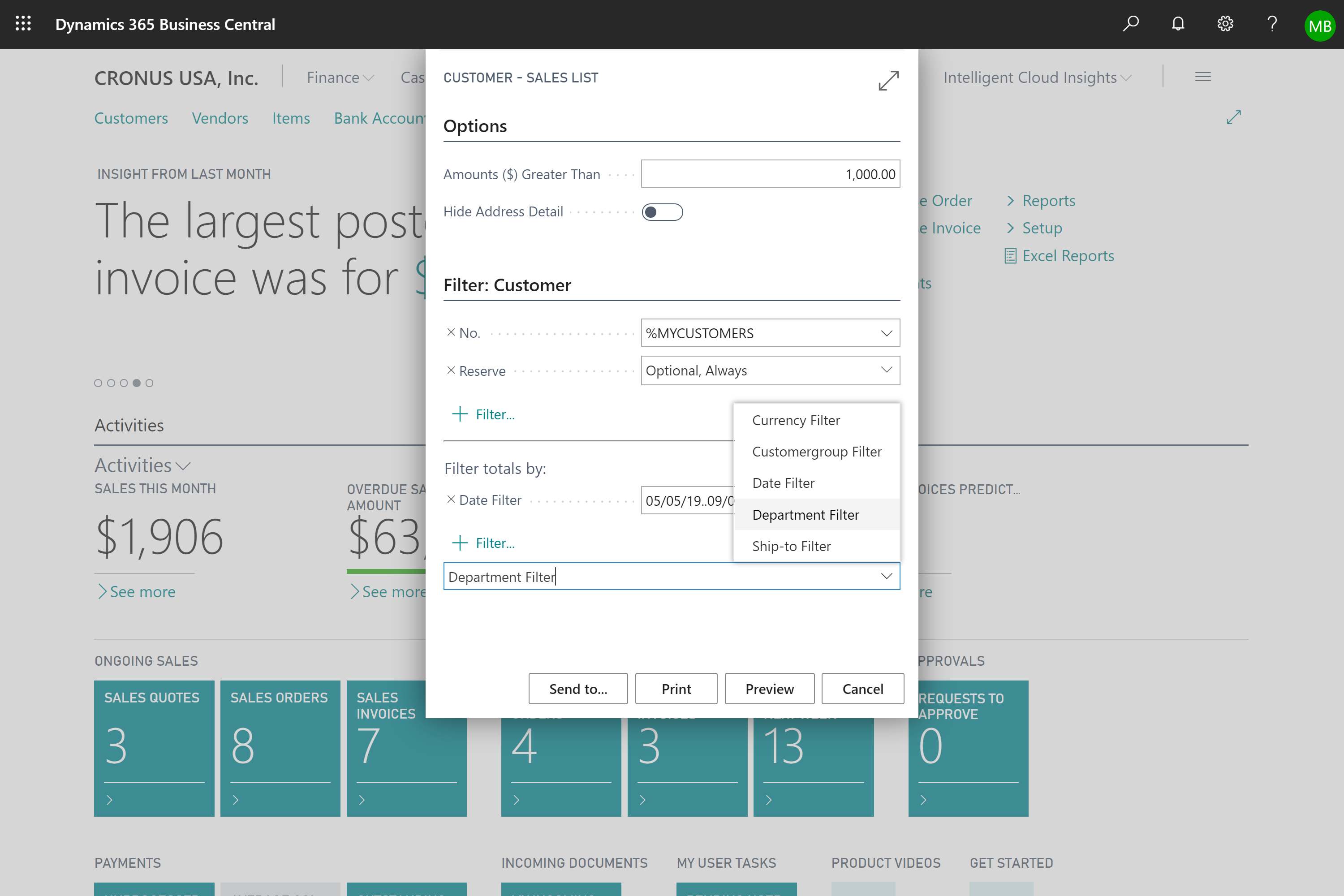Screen dimensions: 1344x896
Task: Click the Amounts Greater Than input field
Action: (x=770, y=174)
